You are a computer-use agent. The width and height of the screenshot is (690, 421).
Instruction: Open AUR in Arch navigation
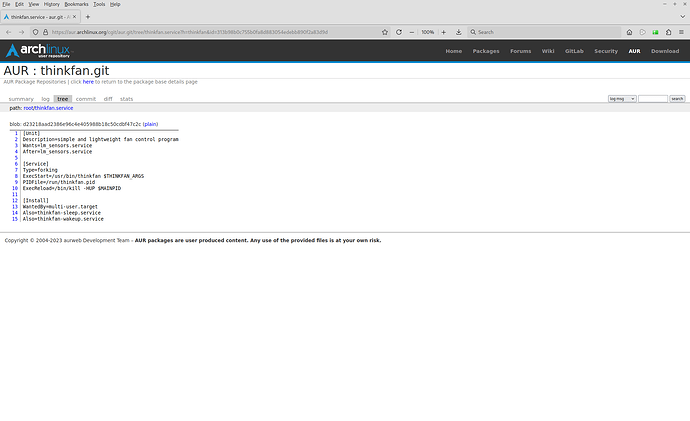(634, 51)
